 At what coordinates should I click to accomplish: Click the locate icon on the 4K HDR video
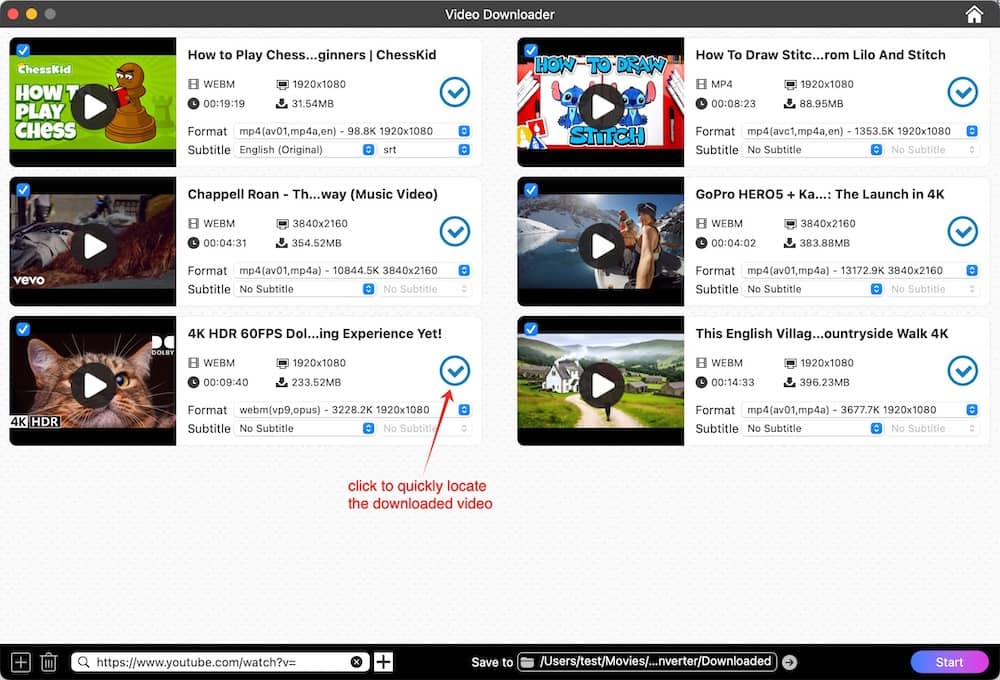tap(455, 371)
